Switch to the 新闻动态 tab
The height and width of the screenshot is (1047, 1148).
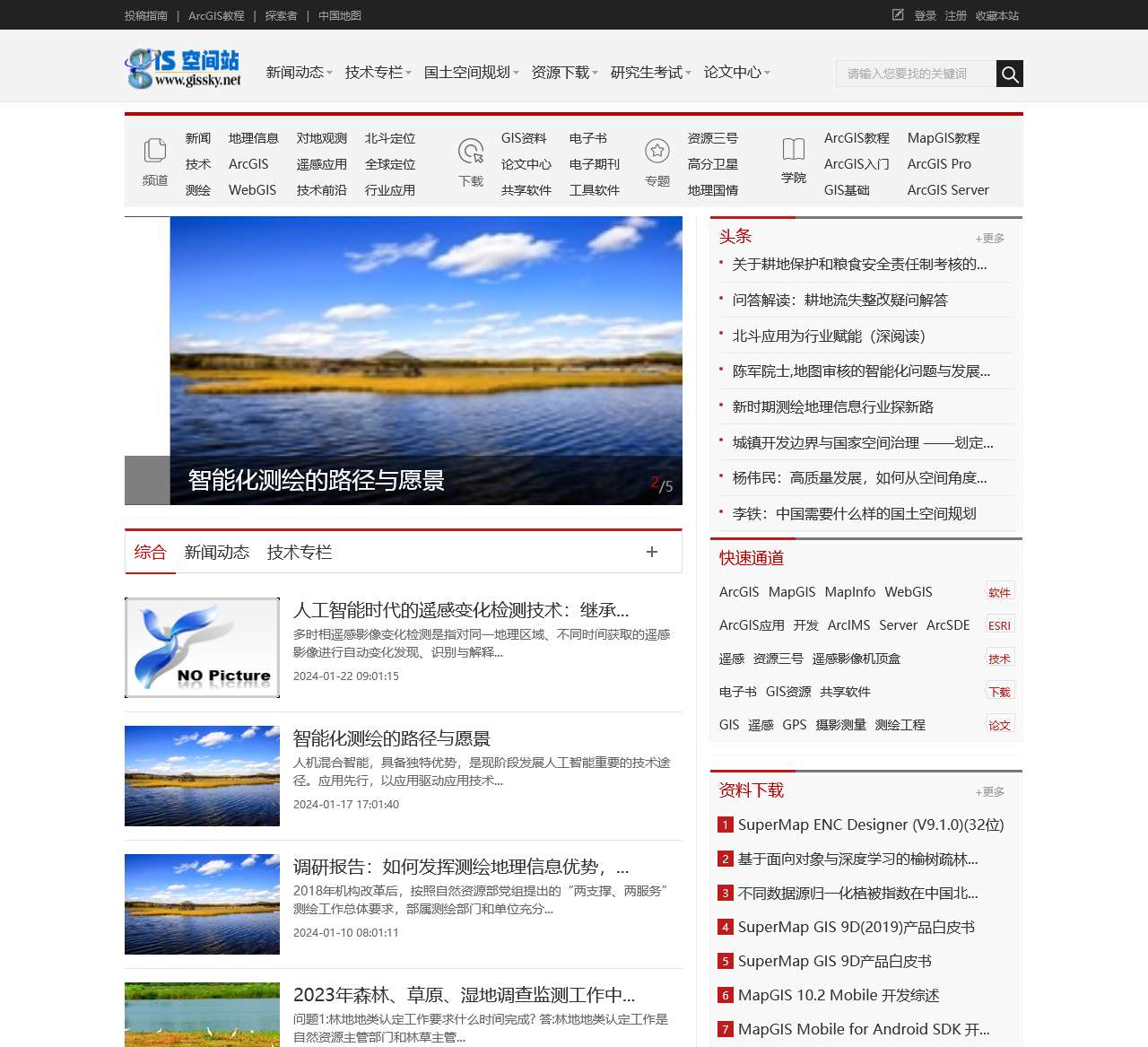coord(216,552)
